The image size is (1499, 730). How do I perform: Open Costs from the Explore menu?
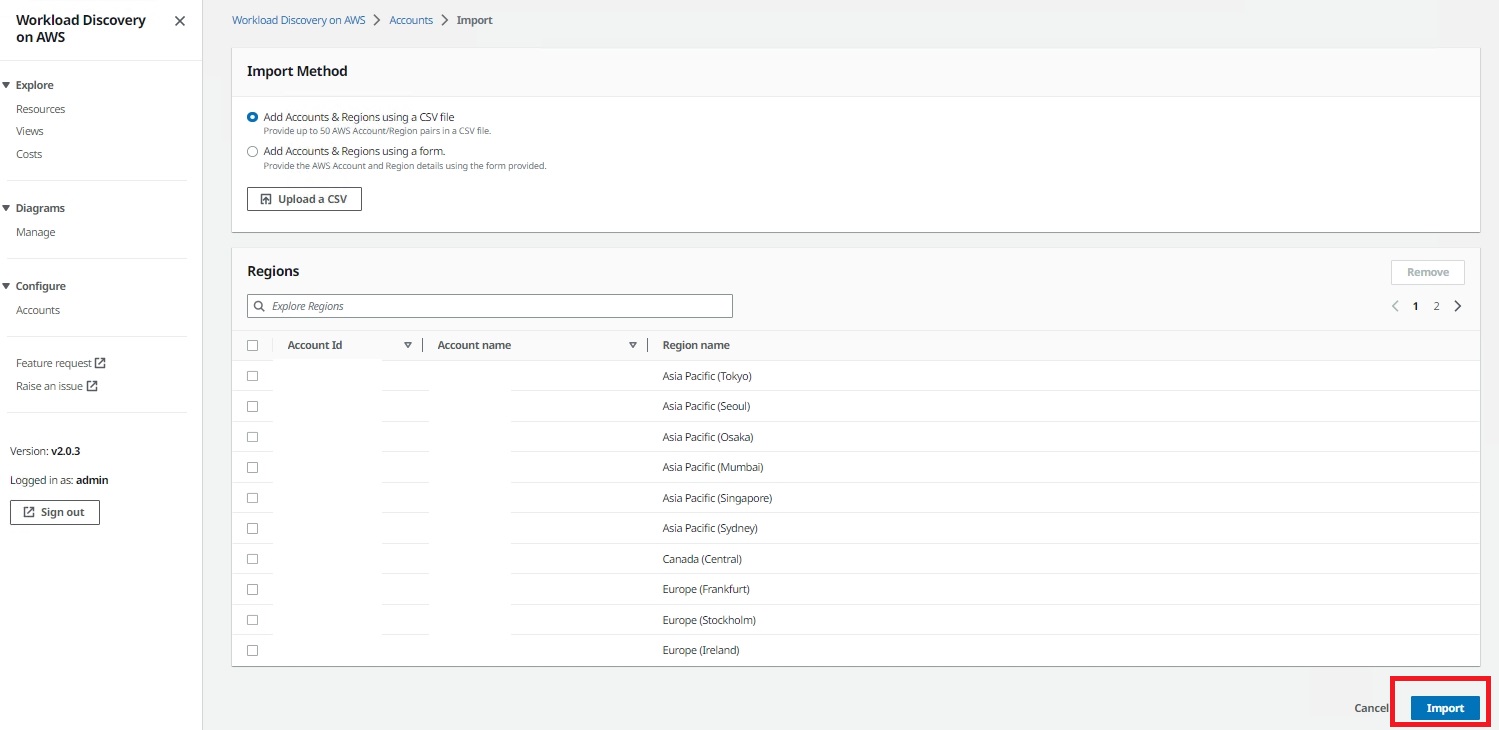pyautogui.click(x=28, y=153)
